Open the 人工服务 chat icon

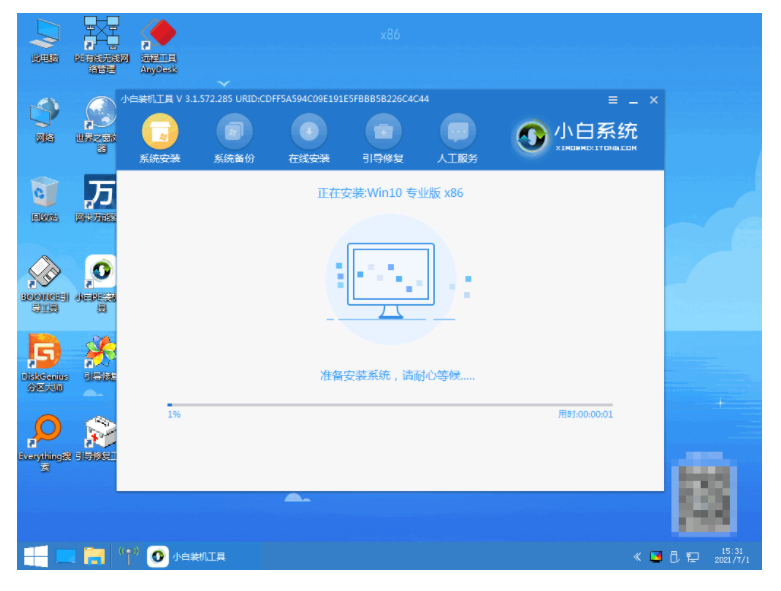click(458, 132)
